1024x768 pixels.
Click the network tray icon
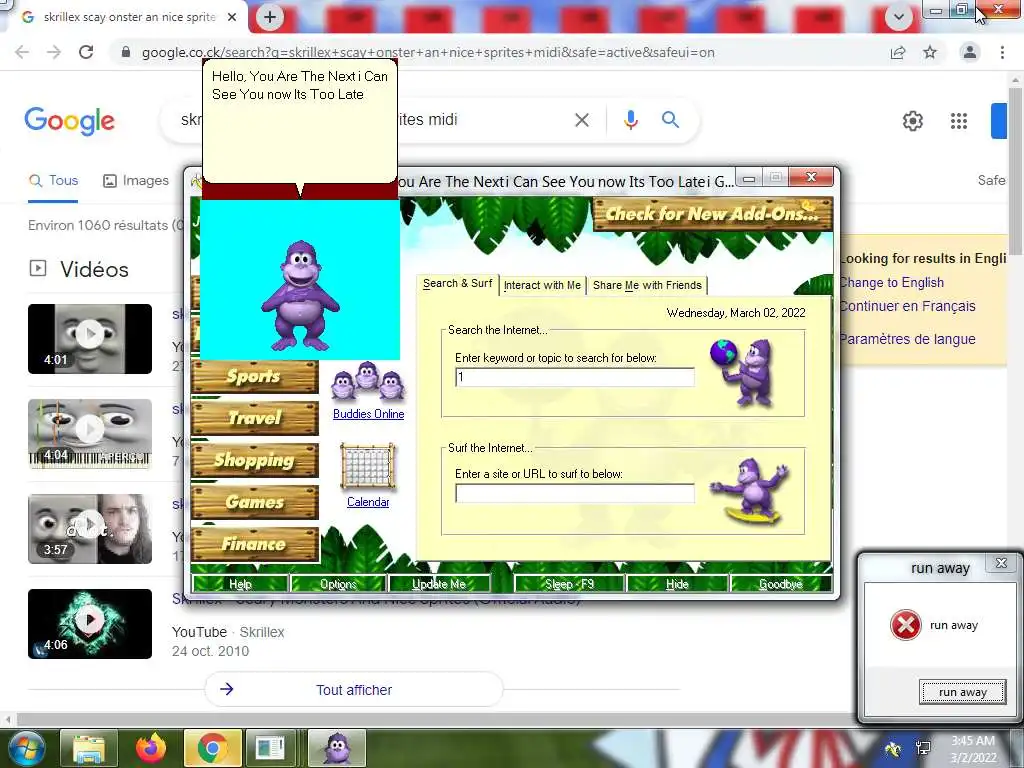923,748
